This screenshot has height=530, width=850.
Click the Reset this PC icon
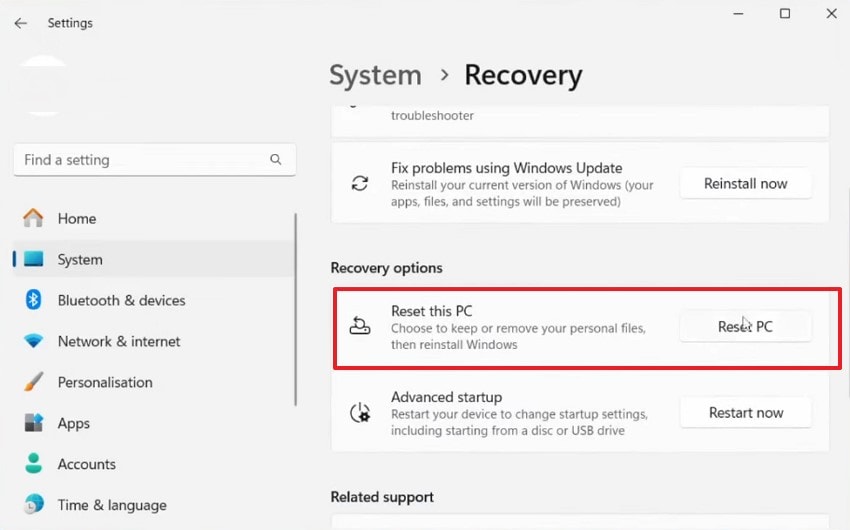coord(360,326)
